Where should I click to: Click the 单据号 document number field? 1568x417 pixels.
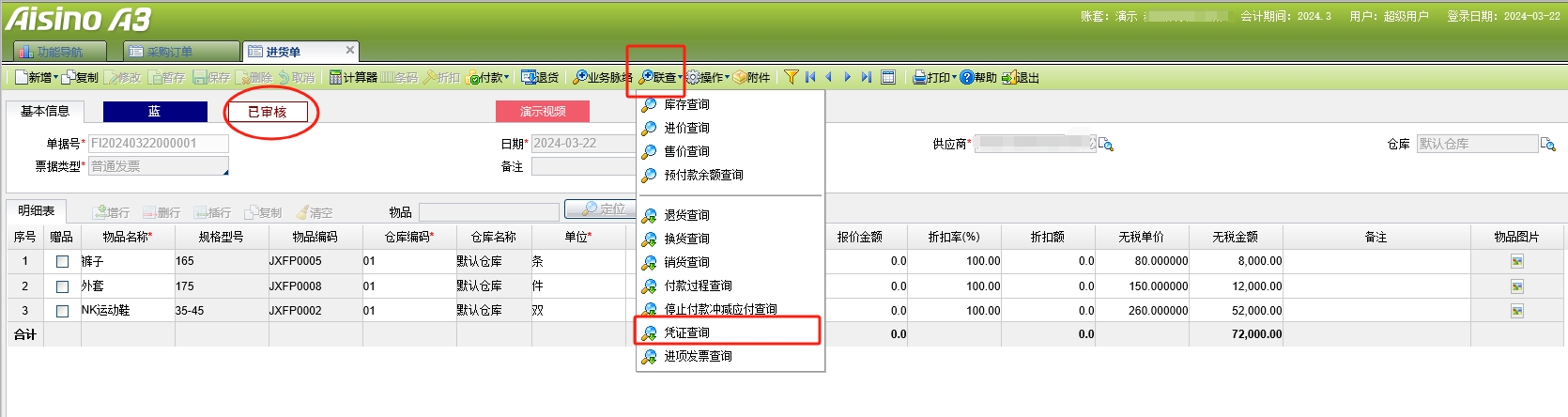158,143
